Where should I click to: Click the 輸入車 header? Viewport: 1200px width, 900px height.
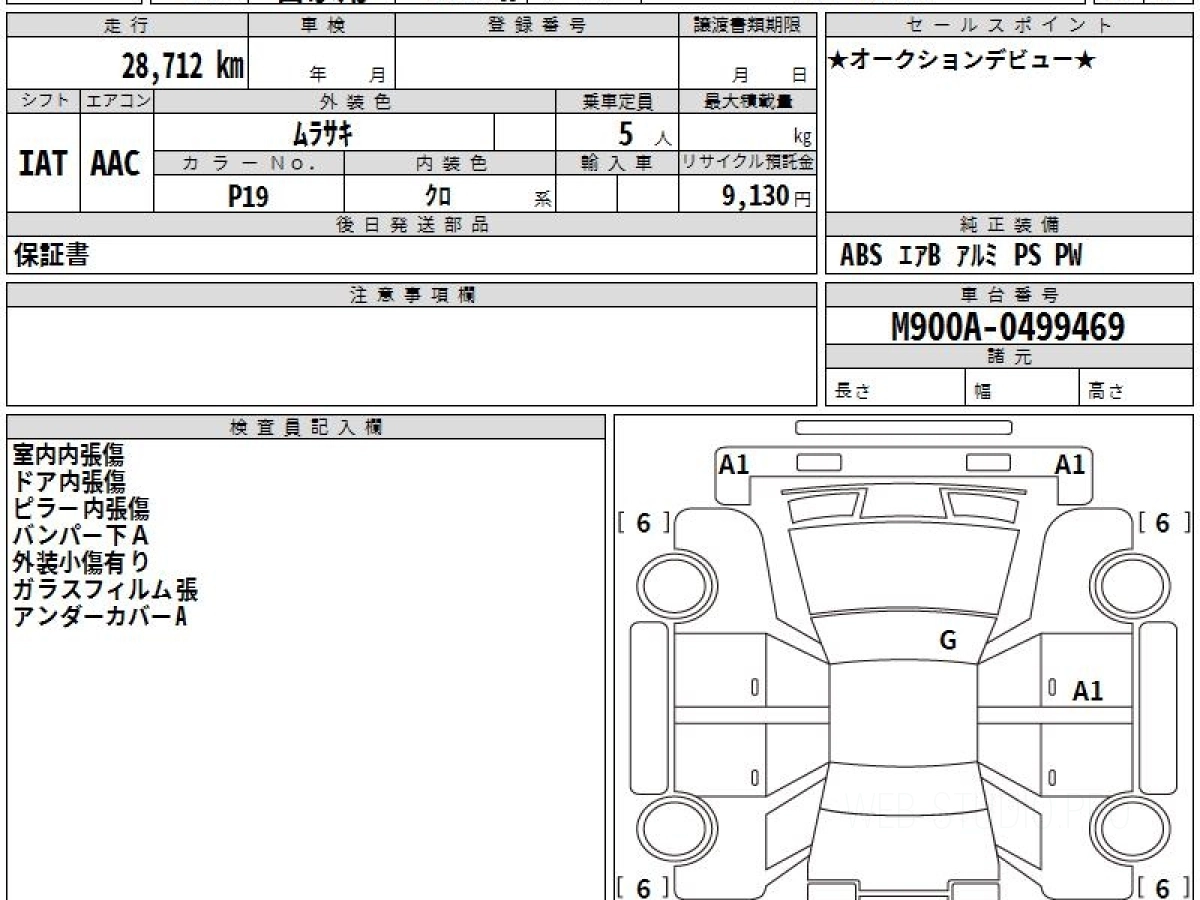617,163
